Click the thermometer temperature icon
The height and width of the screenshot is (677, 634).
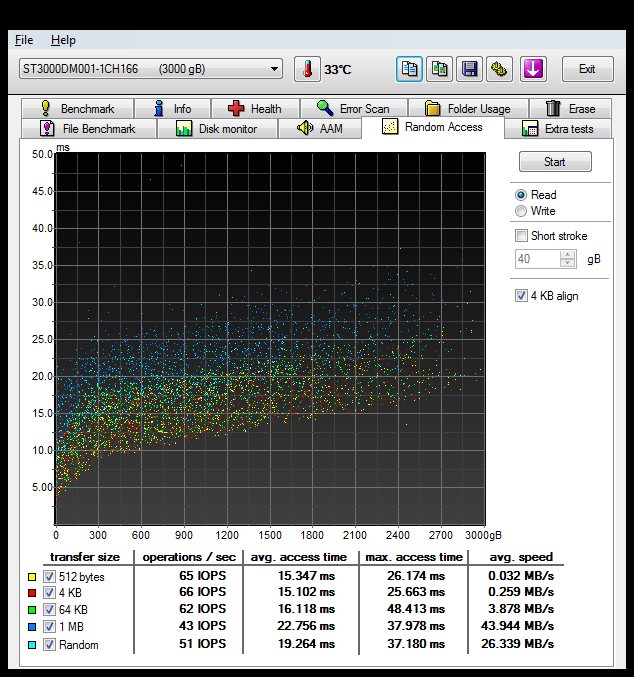(x=307, y=69)
